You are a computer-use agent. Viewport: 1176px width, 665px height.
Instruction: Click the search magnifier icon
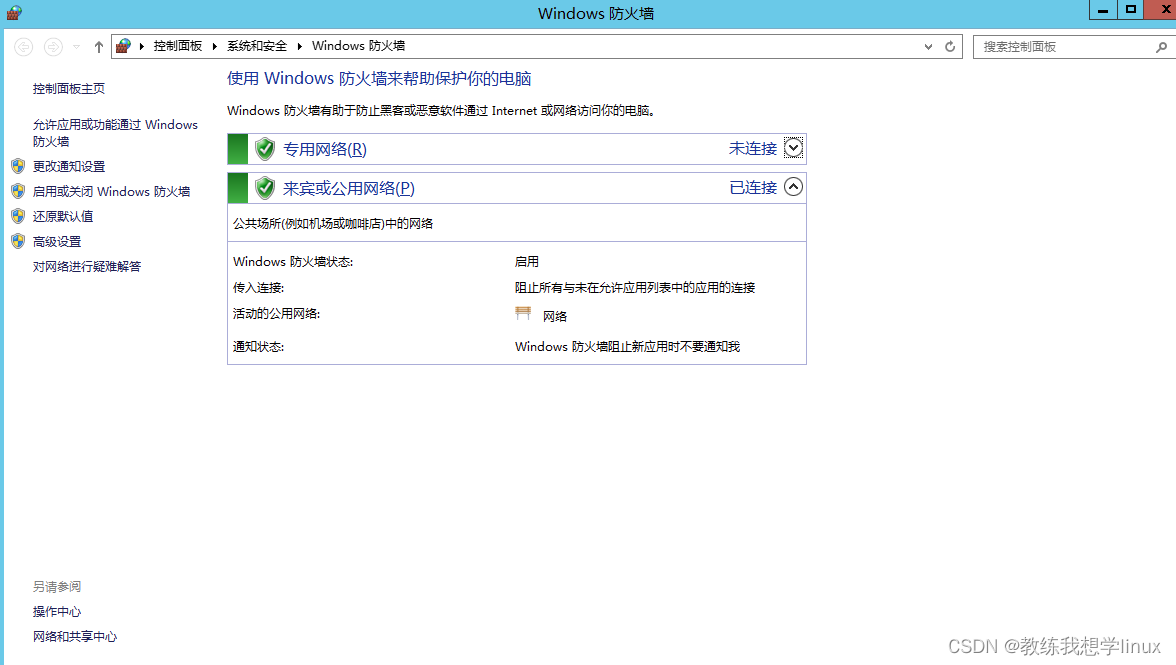coord(1161,46)
